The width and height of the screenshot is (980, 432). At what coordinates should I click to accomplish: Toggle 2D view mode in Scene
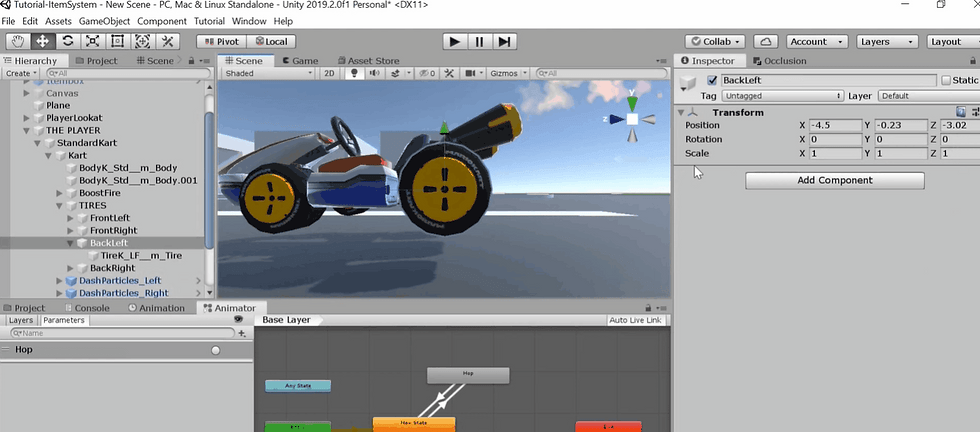(329, 73)
